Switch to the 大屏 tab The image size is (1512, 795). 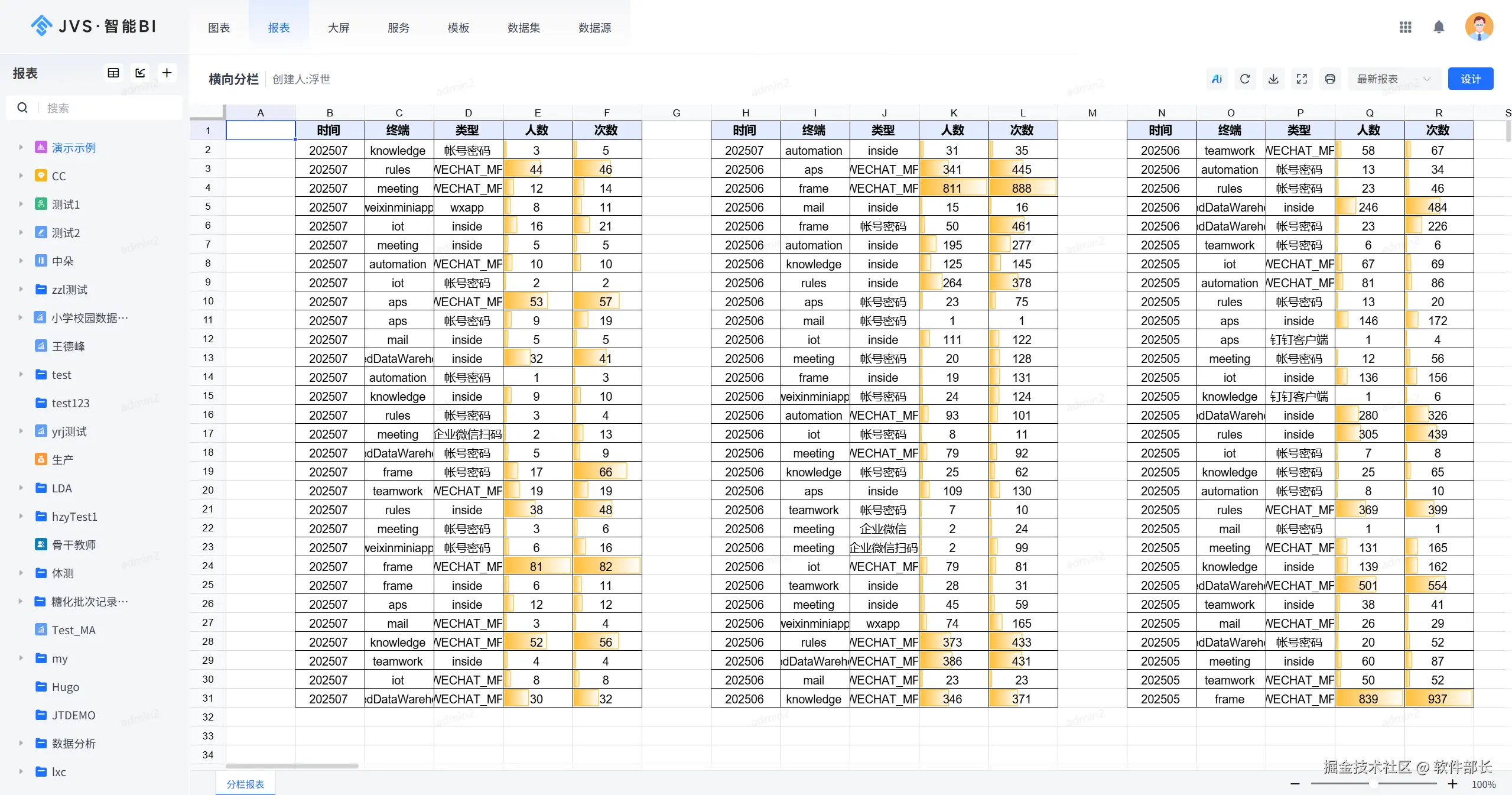click(x=339, y=28)
